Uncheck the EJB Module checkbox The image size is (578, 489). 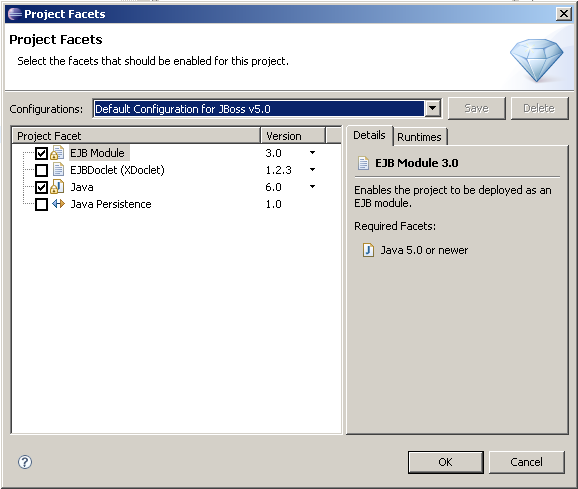click(41, 153)
